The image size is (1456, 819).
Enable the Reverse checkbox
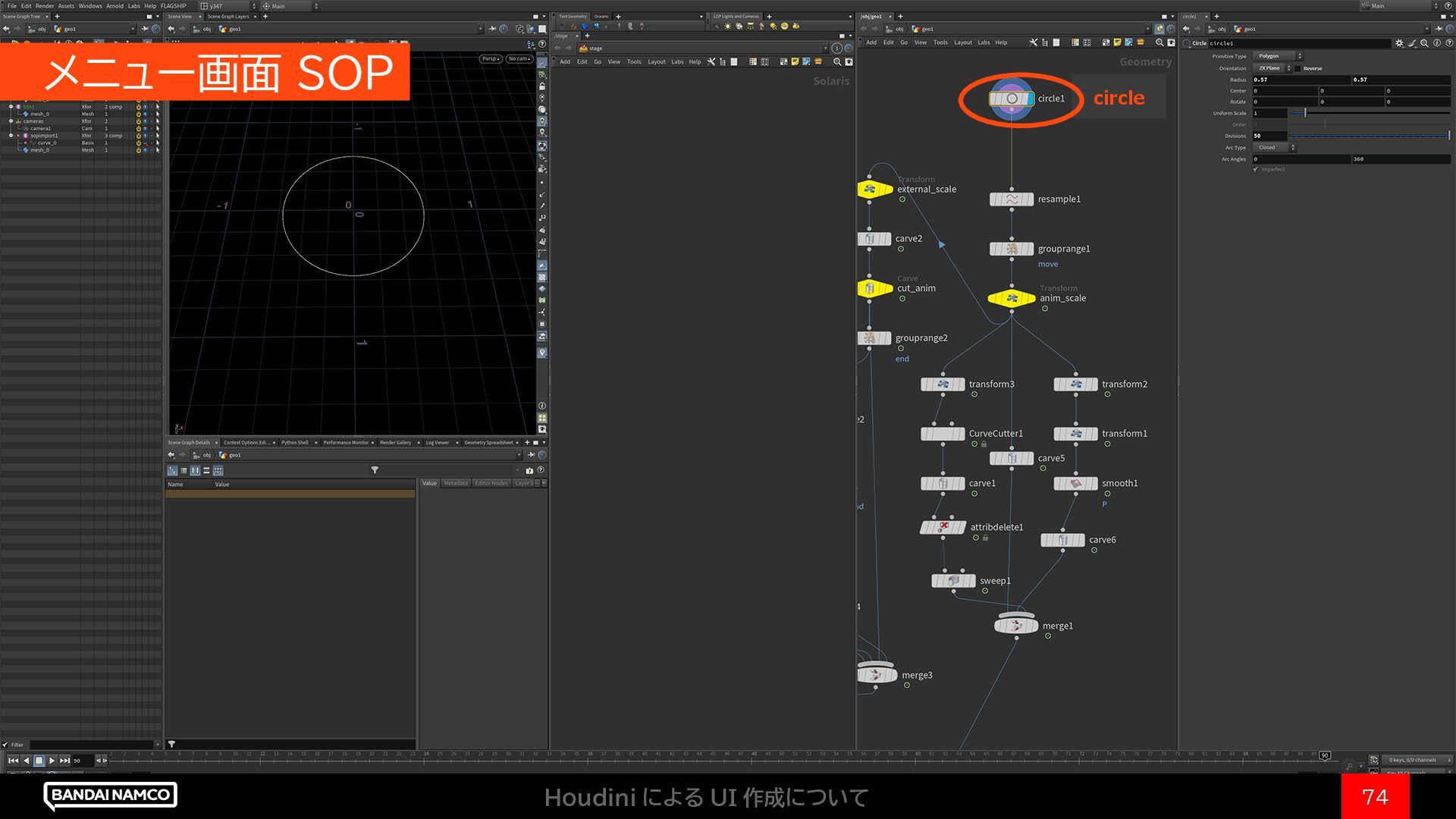click(x=1298, y=68)
